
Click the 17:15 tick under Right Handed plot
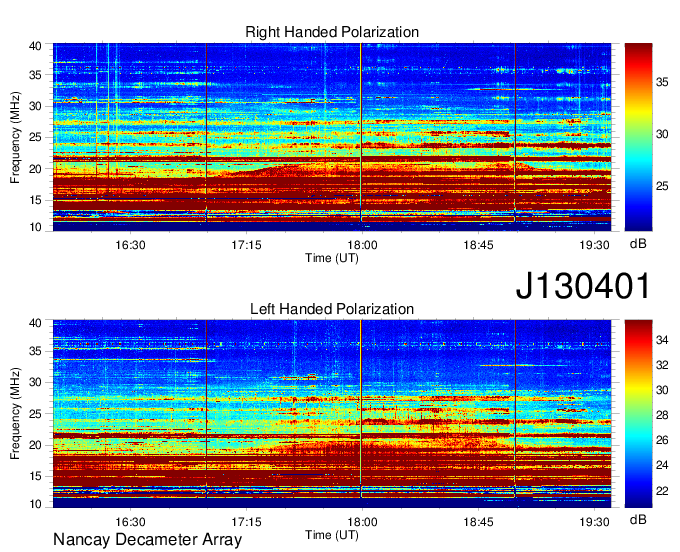(246, 245)
